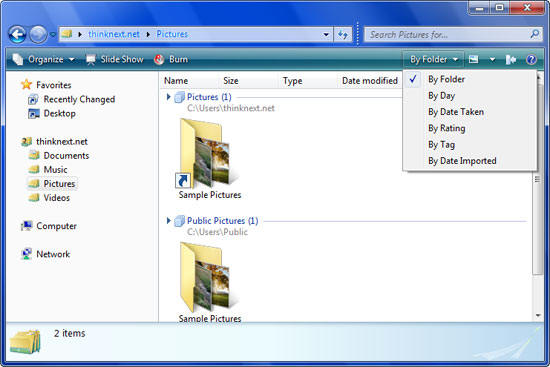Collapse the Pictures (1) group
This screenshot has width=550, height=367.
(168, 97)
